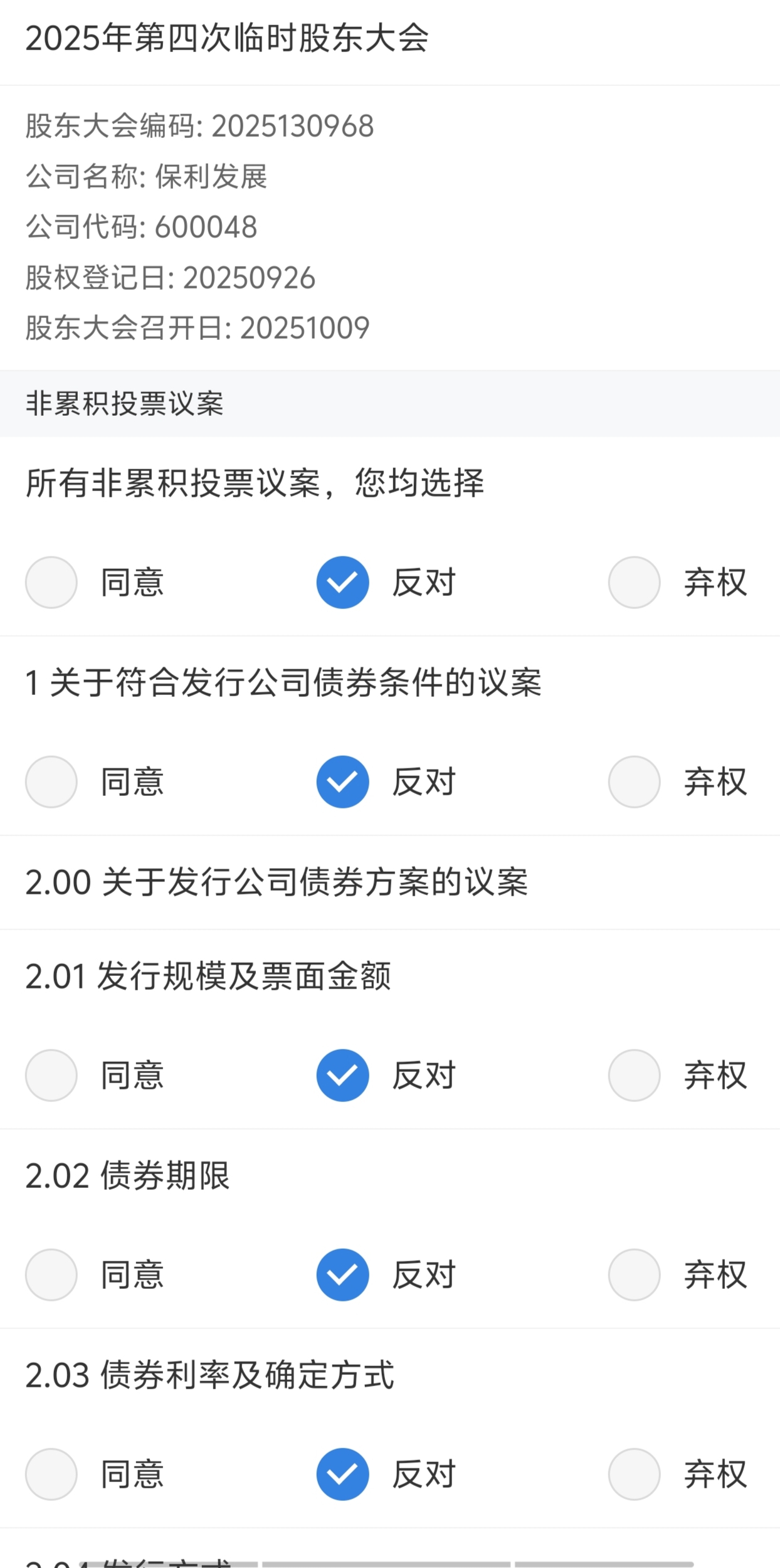Image resolution: width=780 pixels, height=1568 pixels.
Task: Tap the 非累积投票议案 section header
Action: coord(125,403)
